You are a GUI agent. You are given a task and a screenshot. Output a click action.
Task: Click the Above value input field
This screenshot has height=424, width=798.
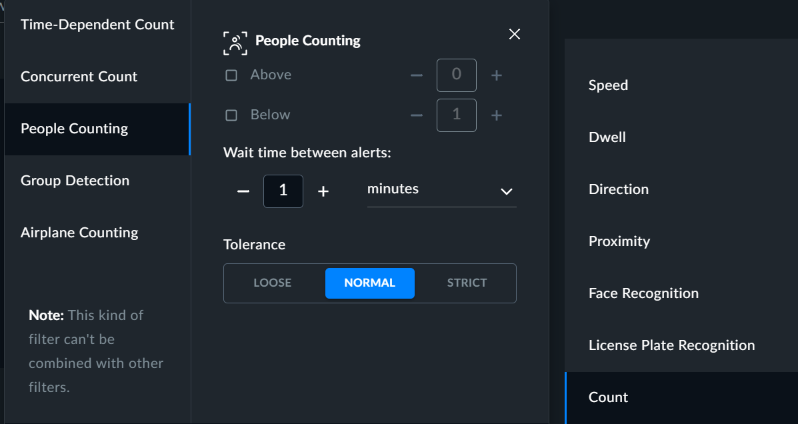pyautogui.click(x=457, y=75)
